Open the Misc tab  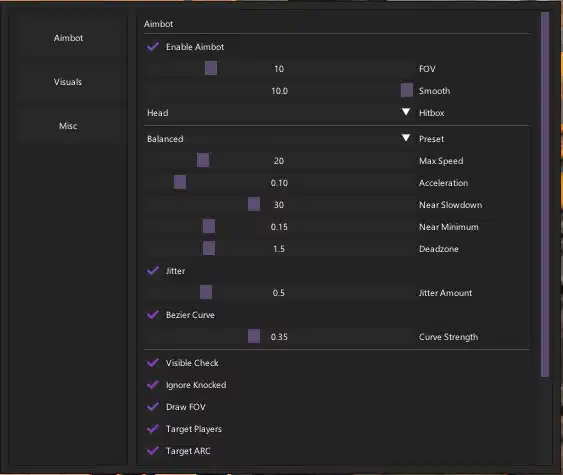point(68,126)
